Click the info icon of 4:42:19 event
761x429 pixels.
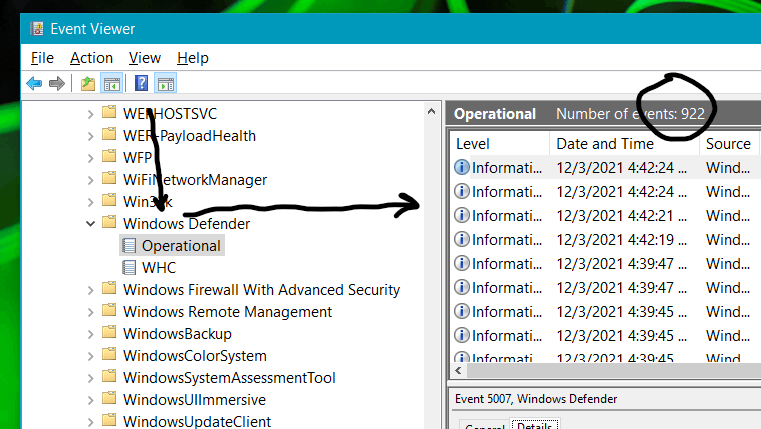coord(462,239)
